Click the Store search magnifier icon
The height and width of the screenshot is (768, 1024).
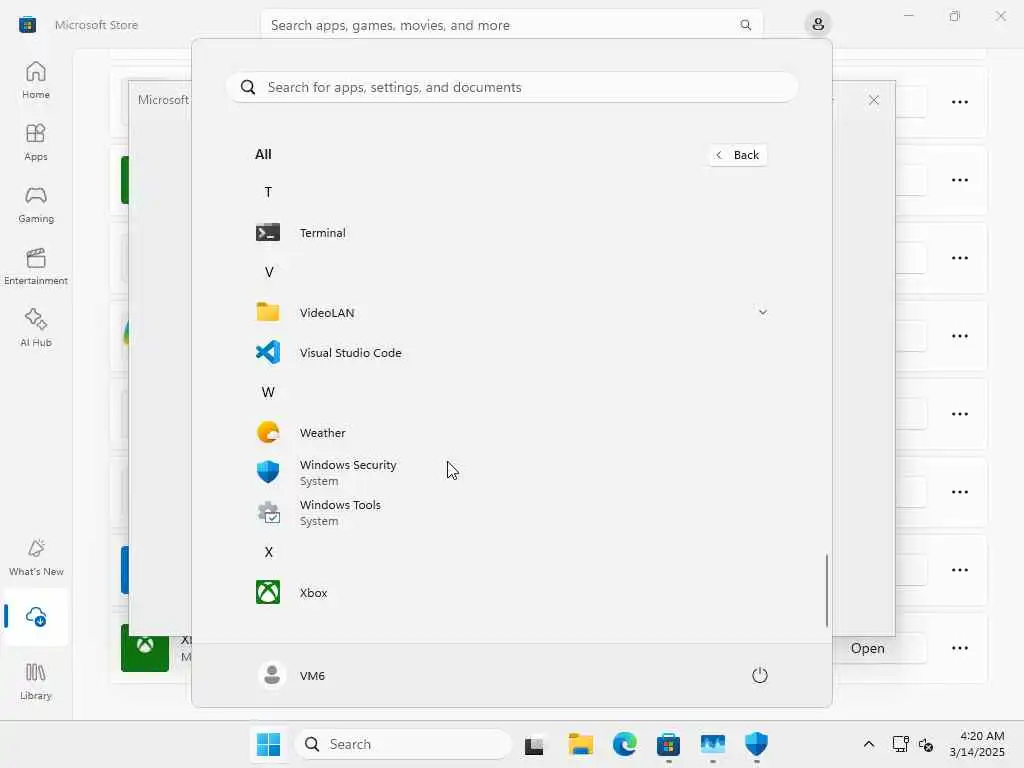pos(745,25)
